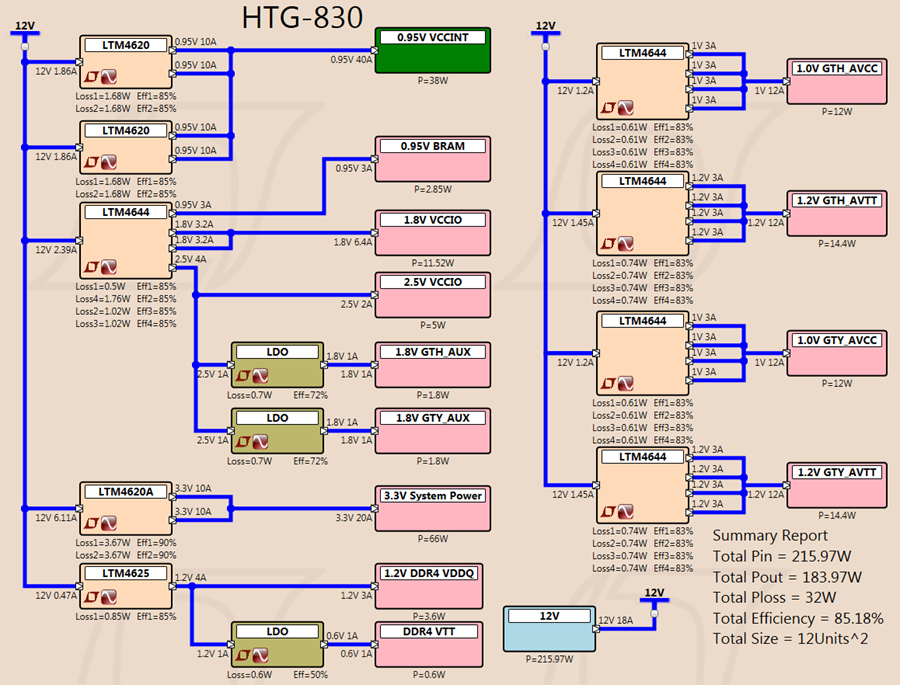Click the P=215.97W source power value
This screenshot has height=685, width=900.
(549, 659)
